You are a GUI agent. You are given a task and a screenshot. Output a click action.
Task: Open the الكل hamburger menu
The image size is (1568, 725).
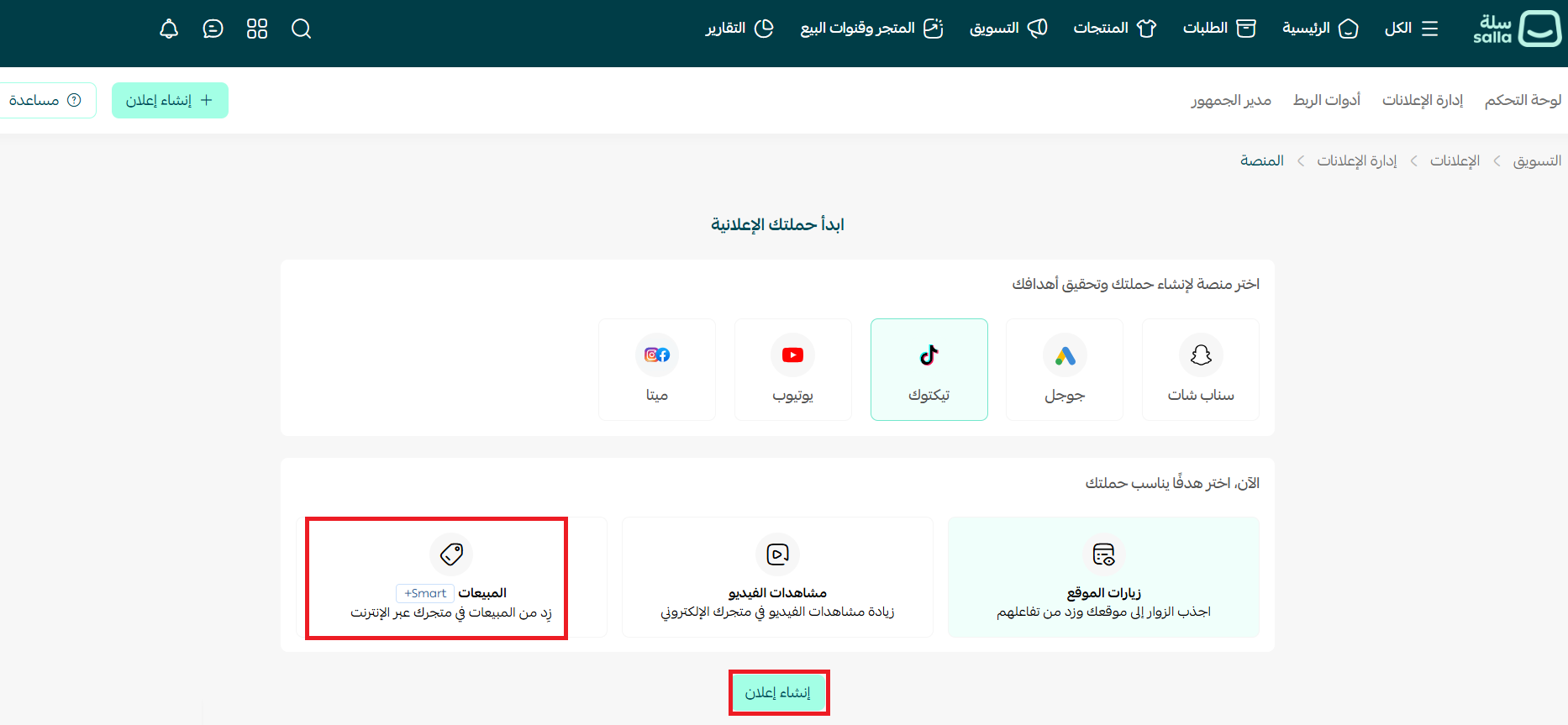(x=1412, y=29)
